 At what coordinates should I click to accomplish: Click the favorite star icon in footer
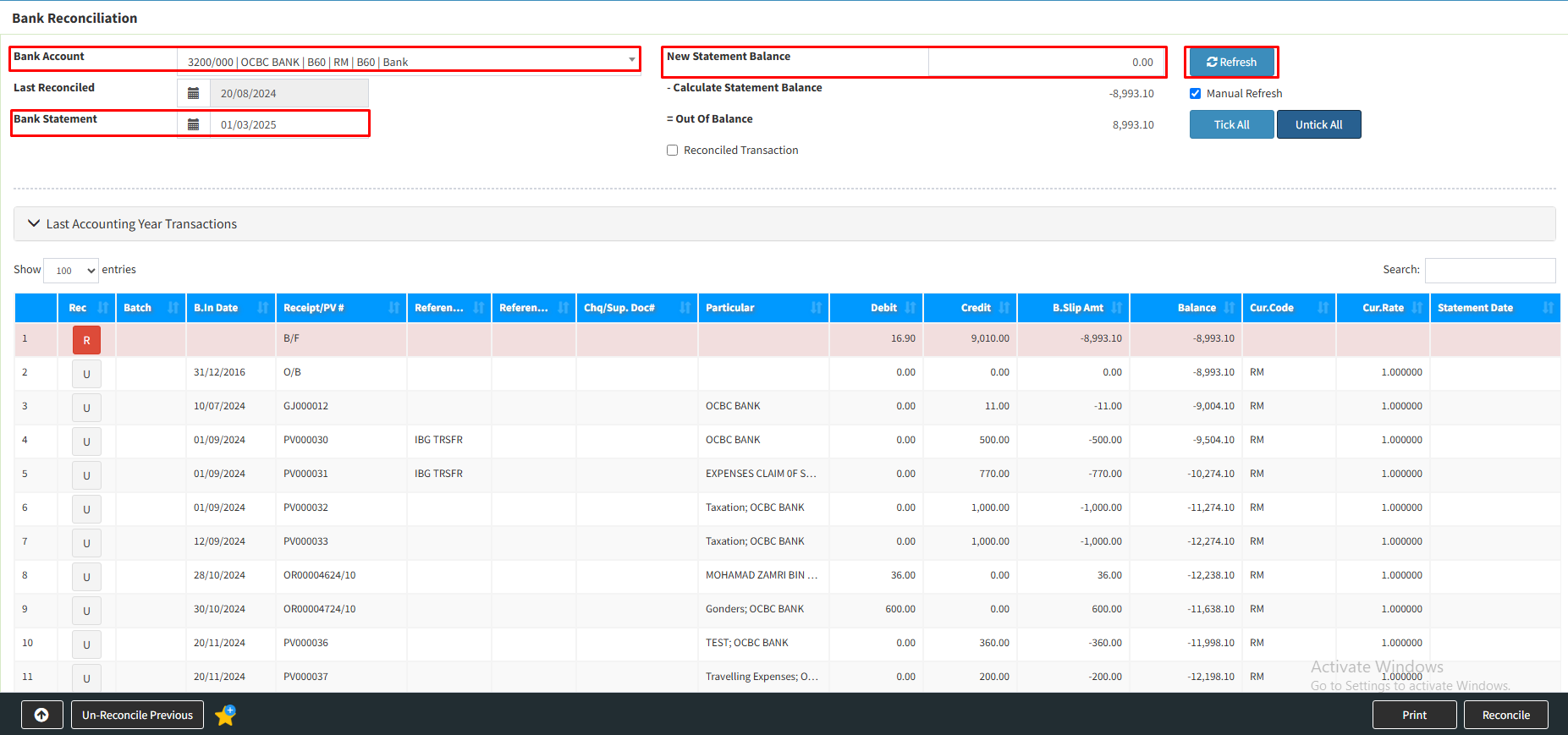[225, 716]
